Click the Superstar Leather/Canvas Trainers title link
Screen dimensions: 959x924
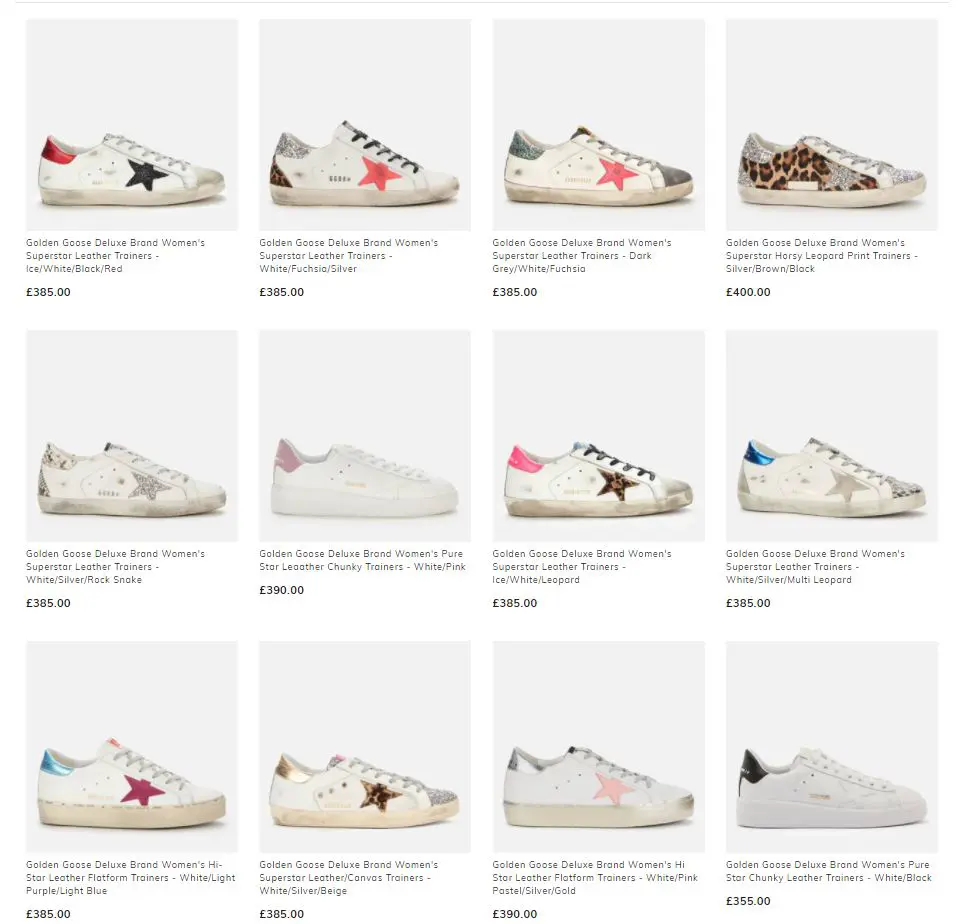tap(349, 878)
